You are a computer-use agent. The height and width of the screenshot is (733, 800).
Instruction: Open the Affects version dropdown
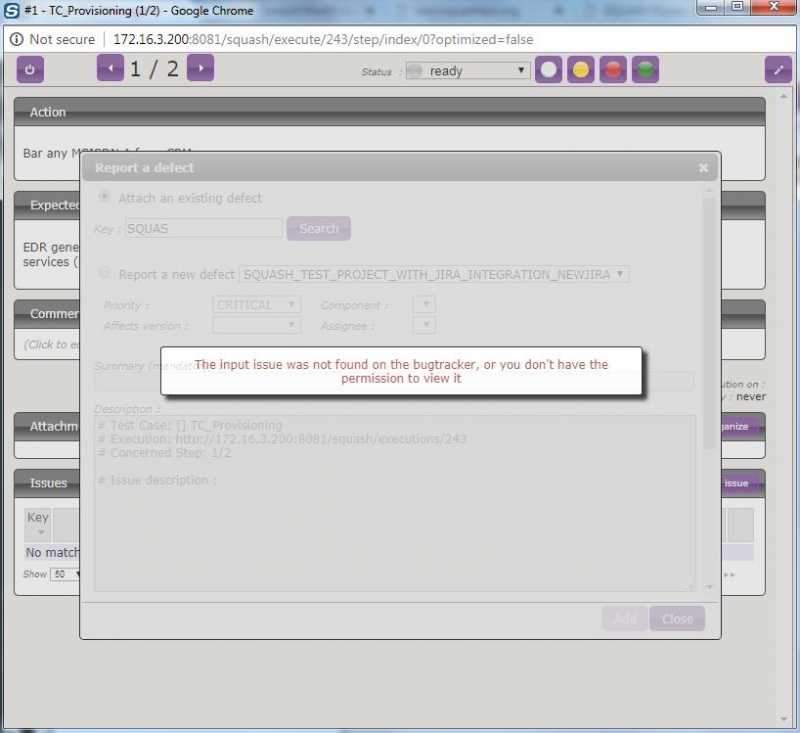[x=256, y=325]
